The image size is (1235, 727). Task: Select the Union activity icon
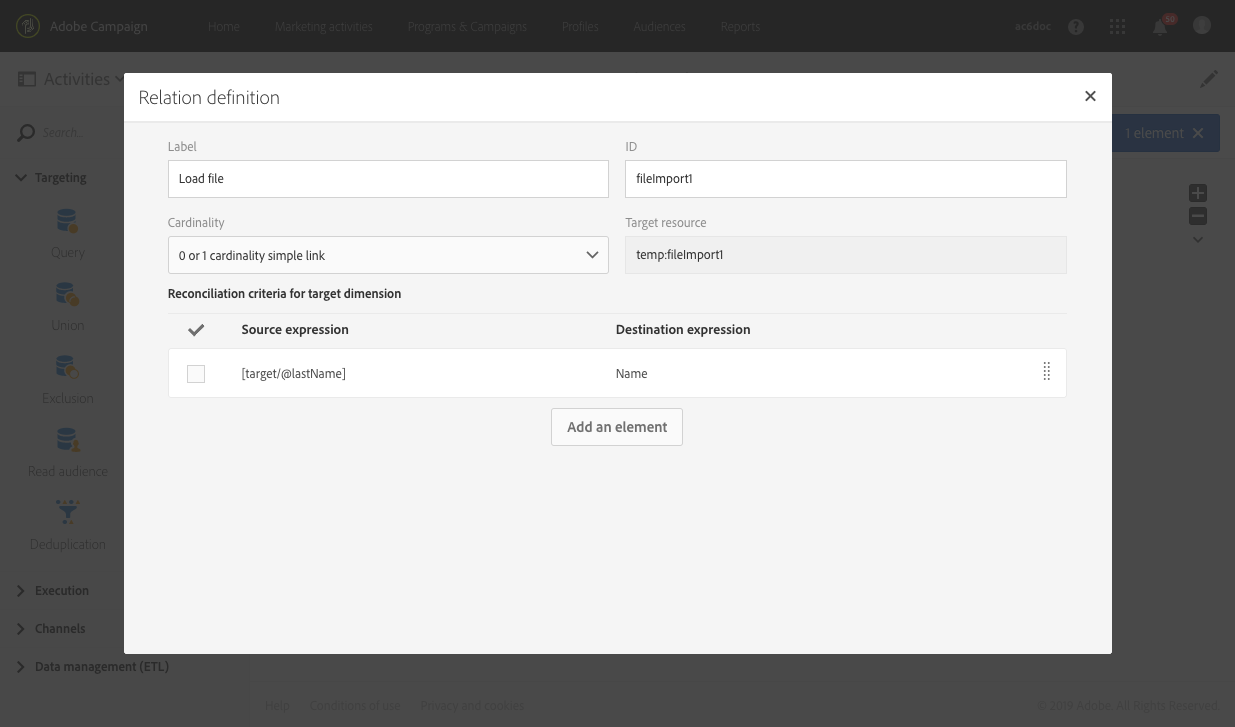[x=68, y=295]
